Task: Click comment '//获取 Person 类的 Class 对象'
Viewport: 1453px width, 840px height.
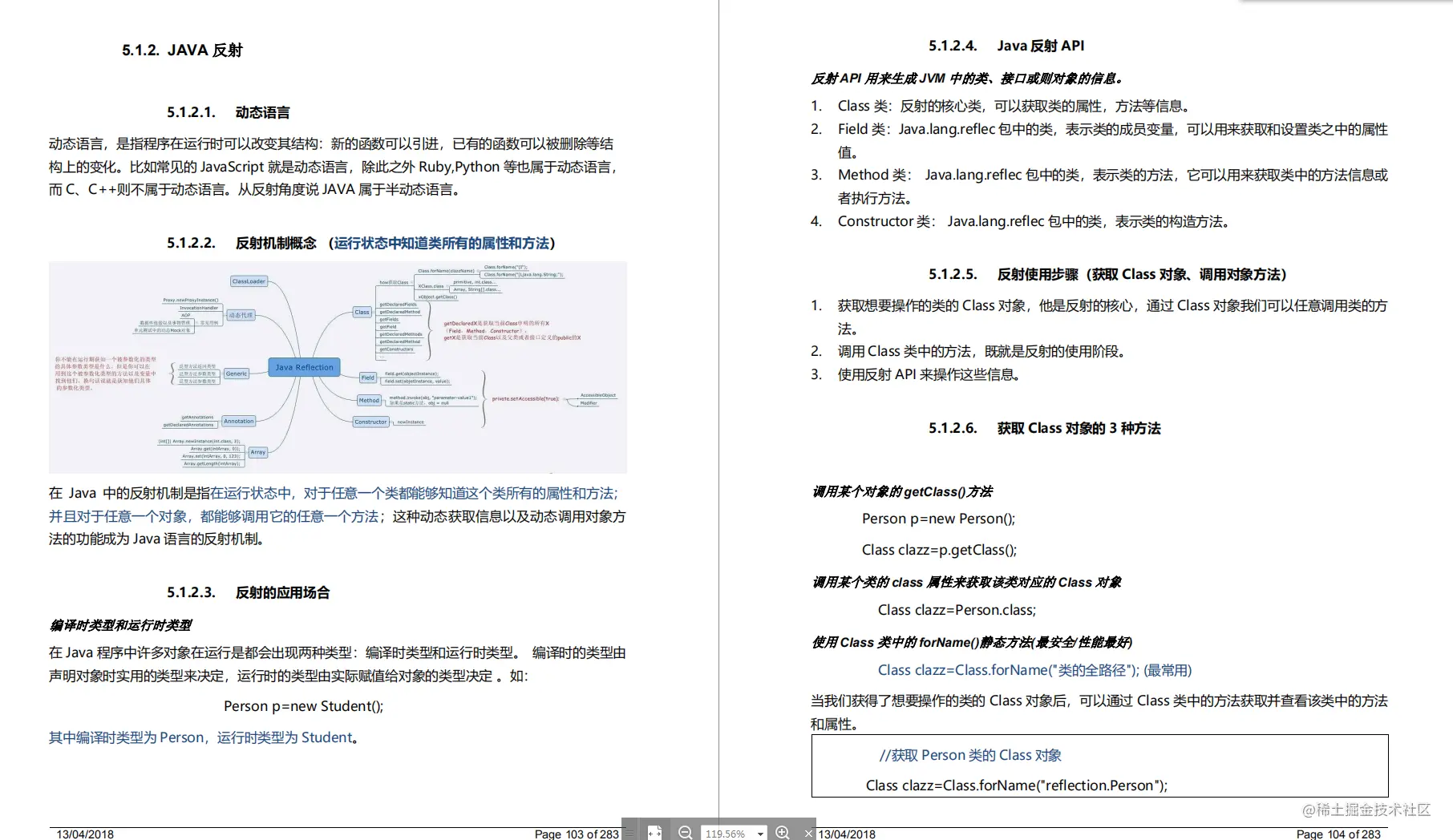Action: coord(970,755)
